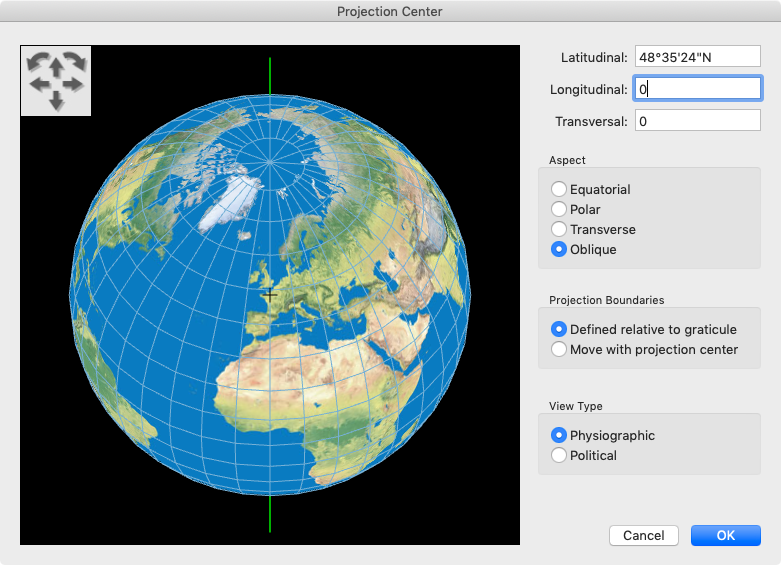The image size is (781, 565).
Task: Confirm with the OK button
Action: click(725, 535)
